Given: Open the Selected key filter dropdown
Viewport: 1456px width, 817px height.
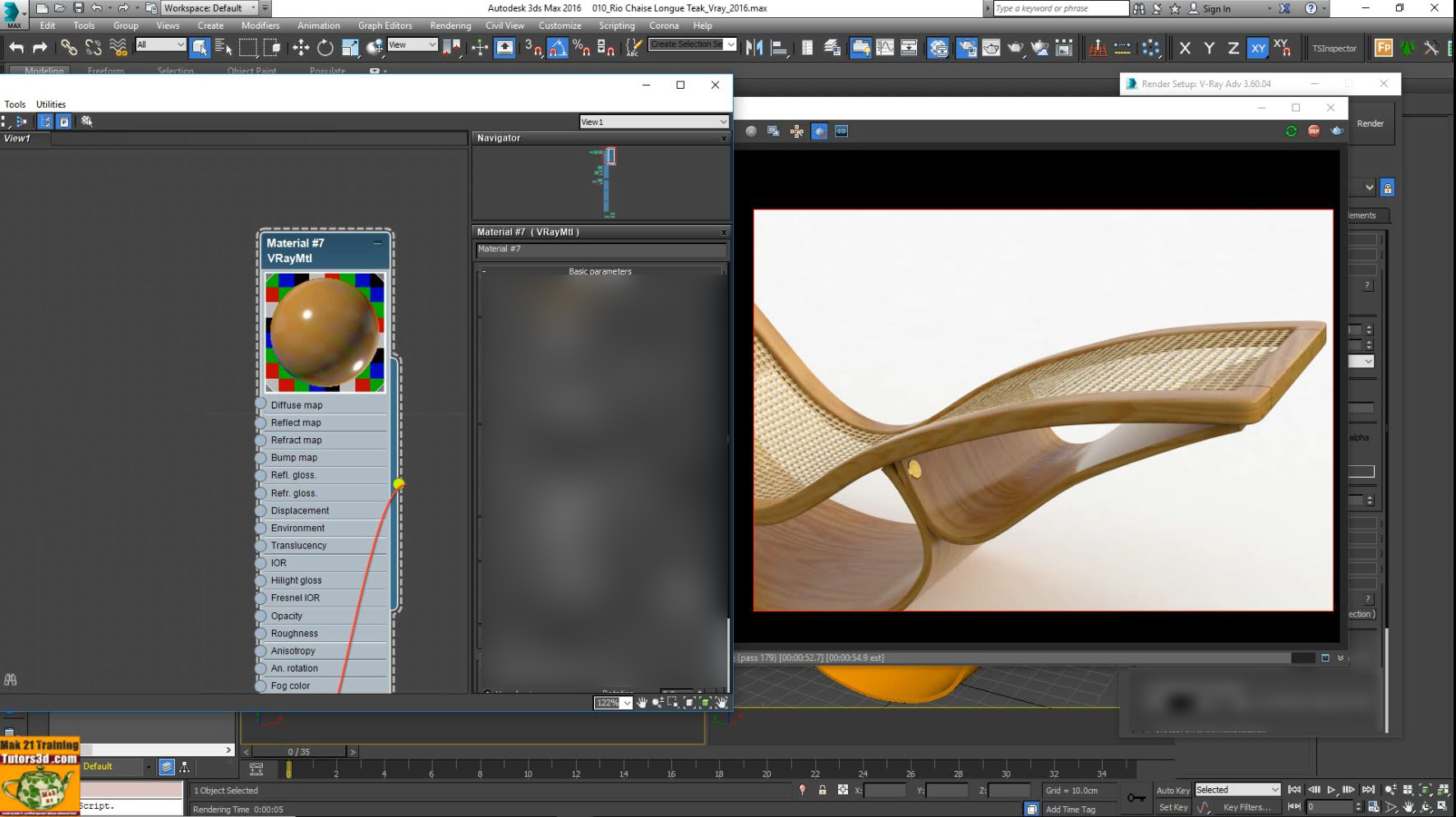Looking at the screenshot, I should 1237,789.
